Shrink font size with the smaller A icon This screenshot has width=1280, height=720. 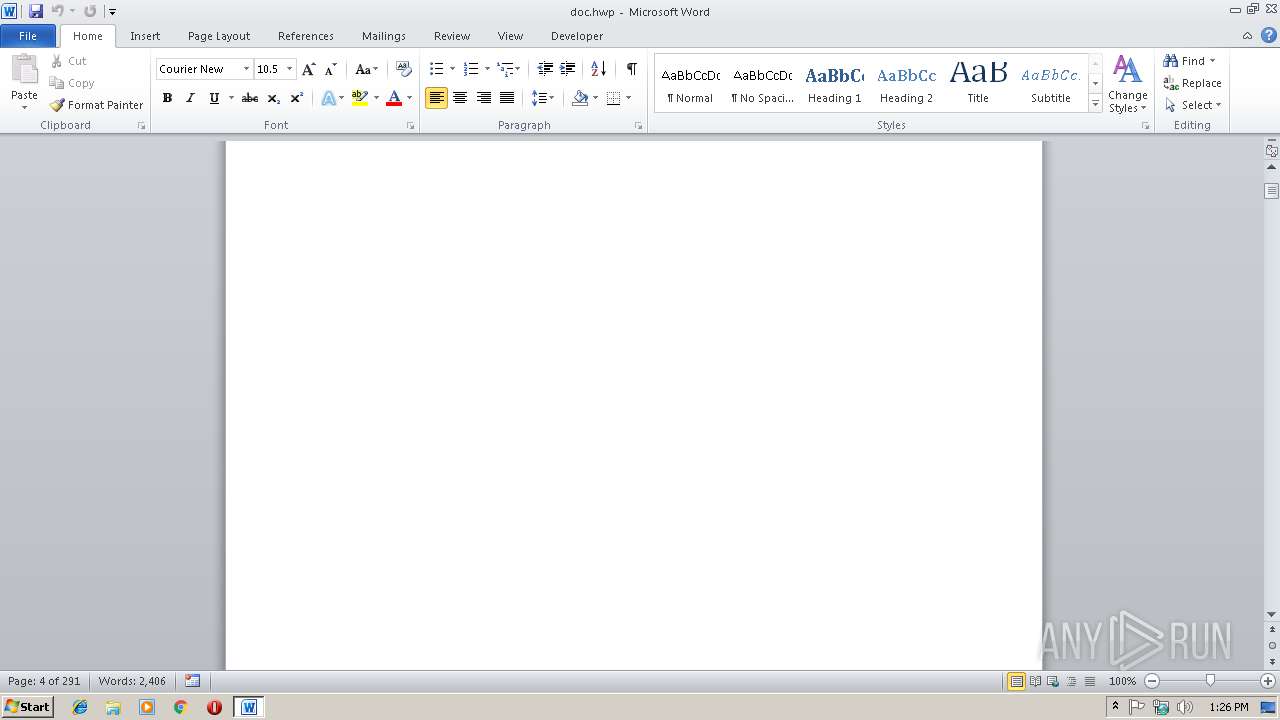(x=331, y=69)
